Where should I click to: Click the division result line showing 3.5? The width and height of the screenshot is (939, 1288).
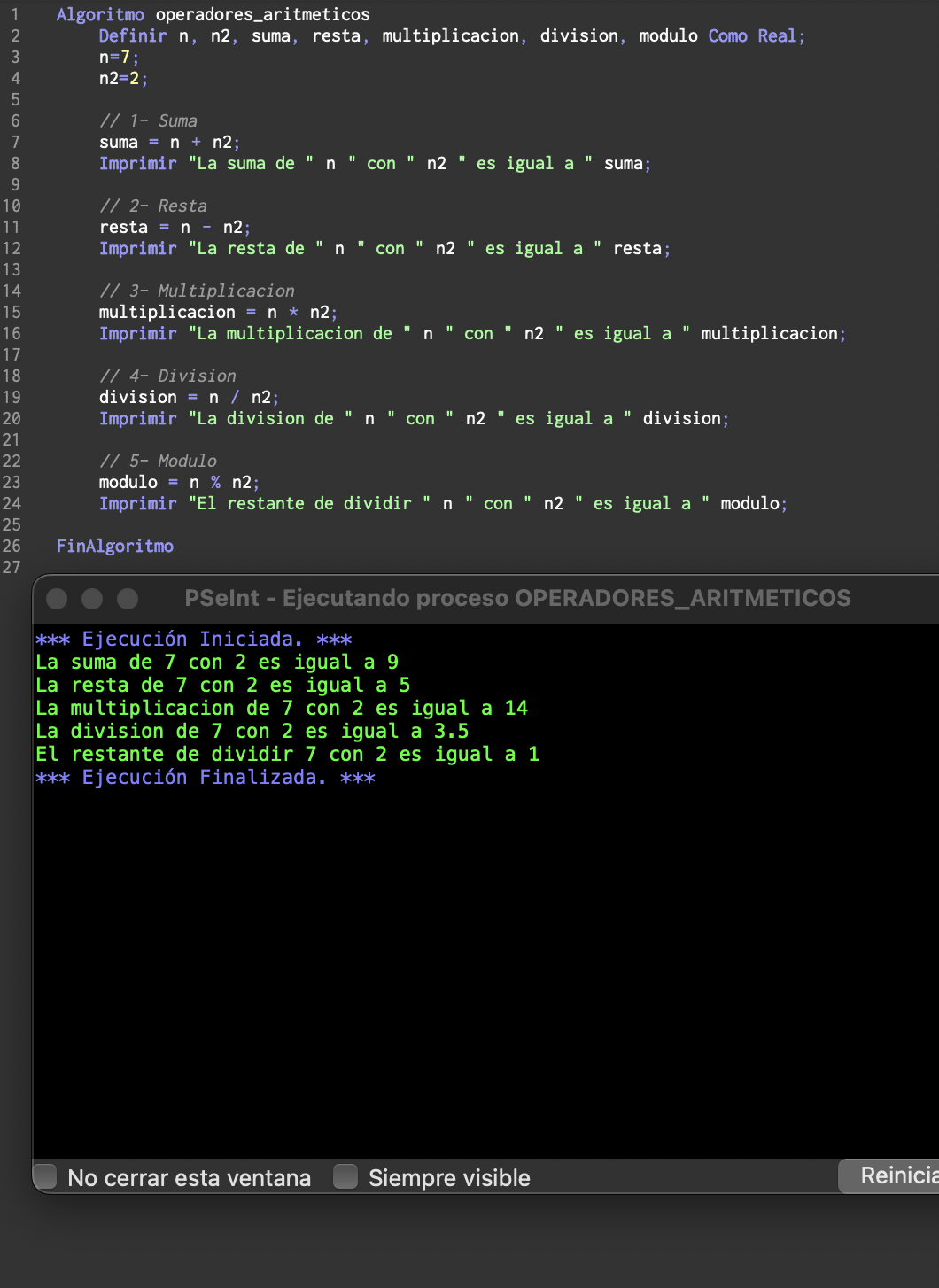coord(252,731)
